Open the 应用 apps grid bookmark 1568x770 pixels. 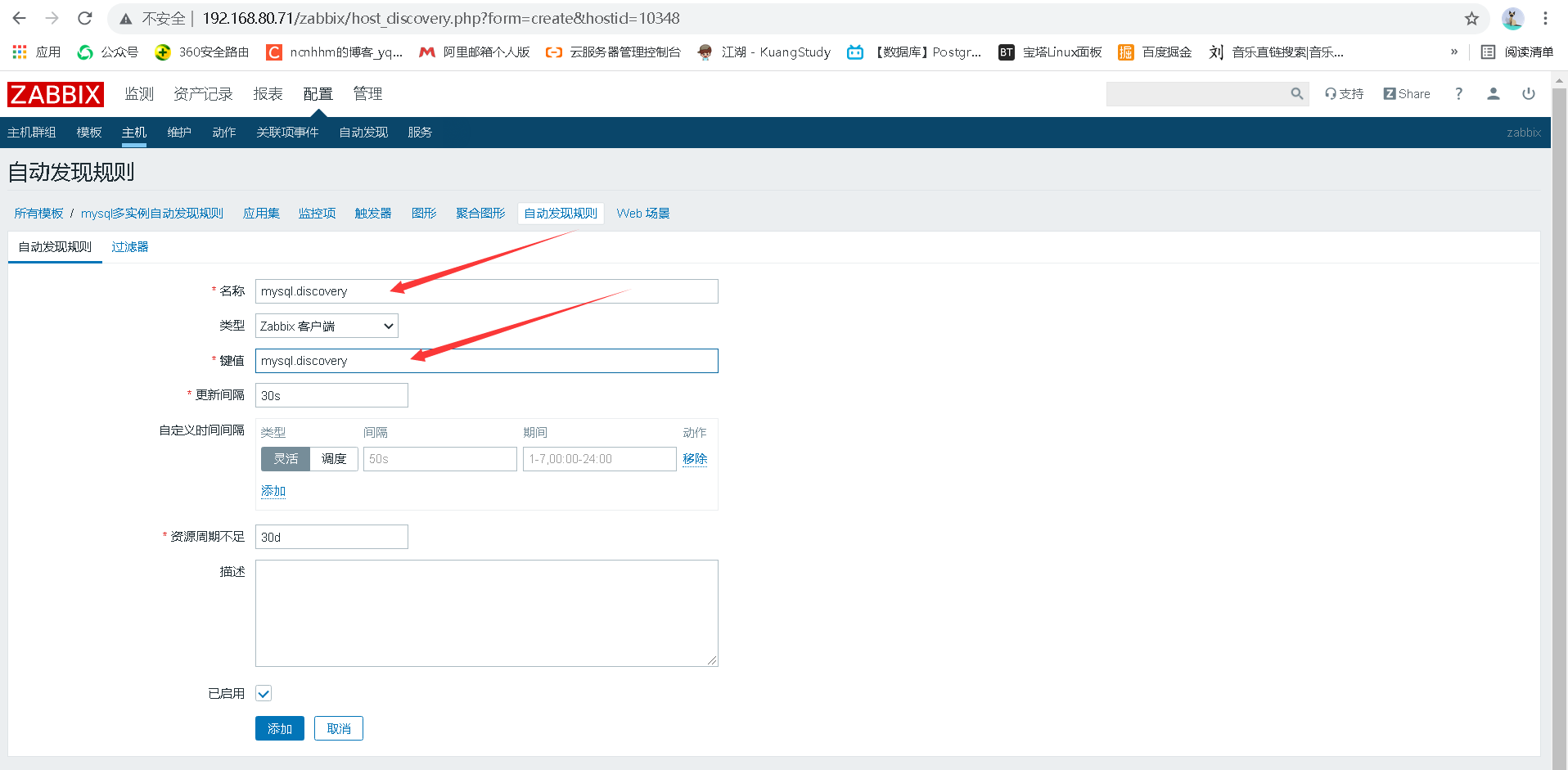pos(37,52)
